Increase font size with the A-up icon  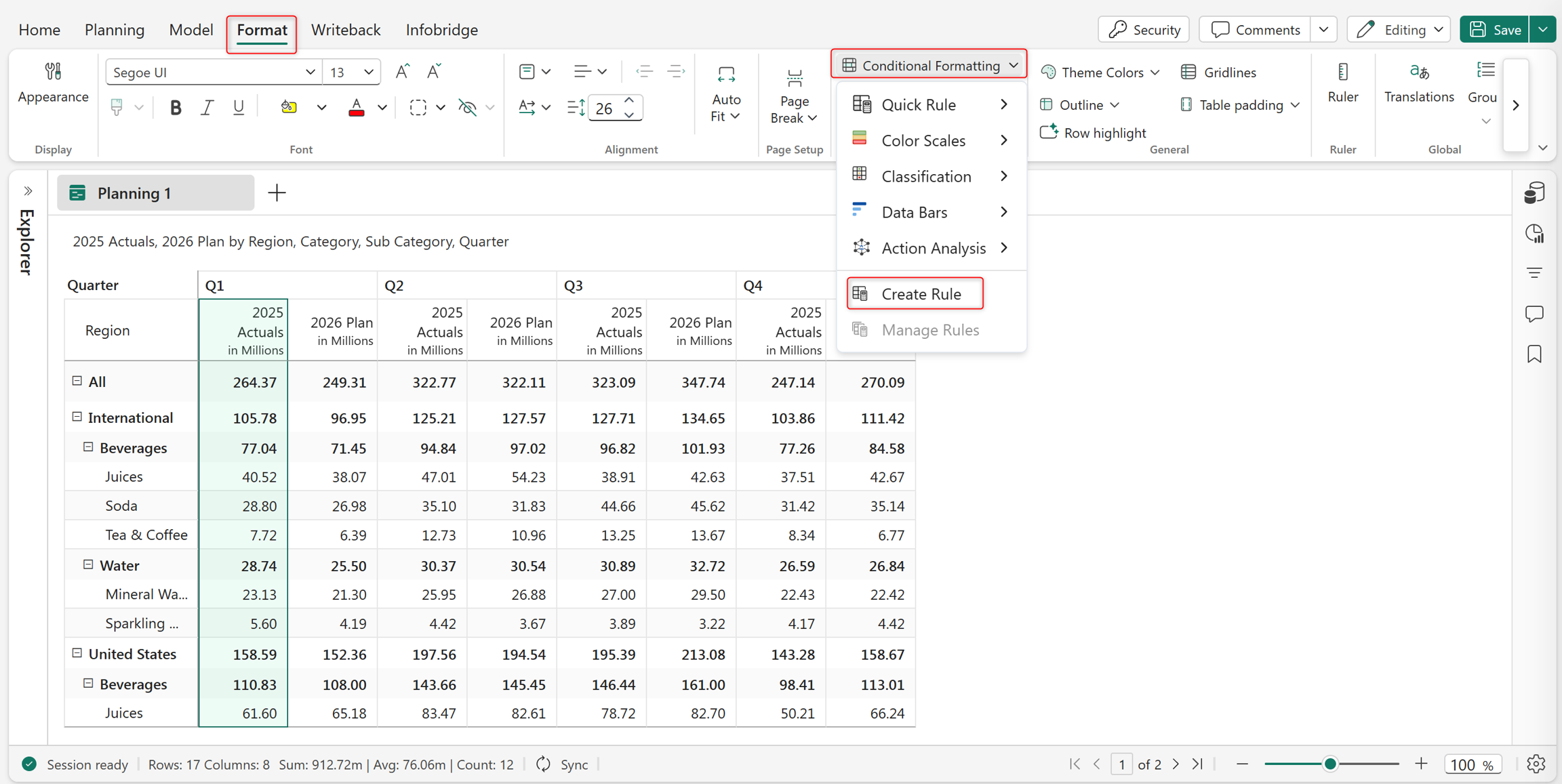(403, 72)
